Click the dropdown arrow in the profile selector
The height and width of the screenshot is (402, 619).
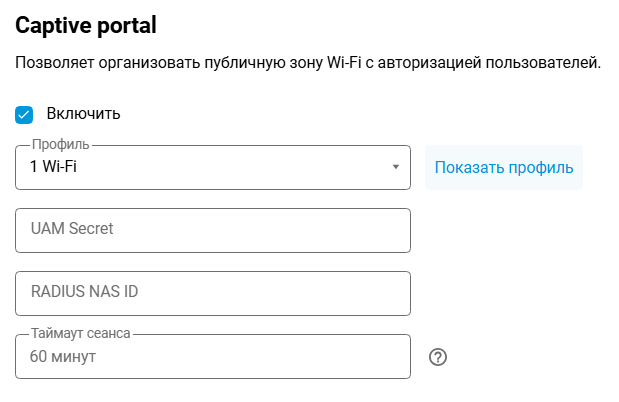click(396, 167)
